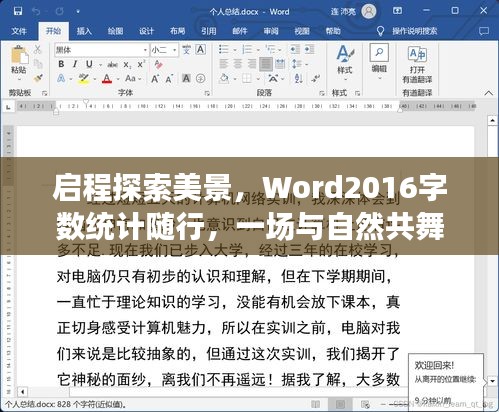This screenshot has width=499, height=412.
Task: Grow the font size with larger A
Action: click(x=155, y=79)
